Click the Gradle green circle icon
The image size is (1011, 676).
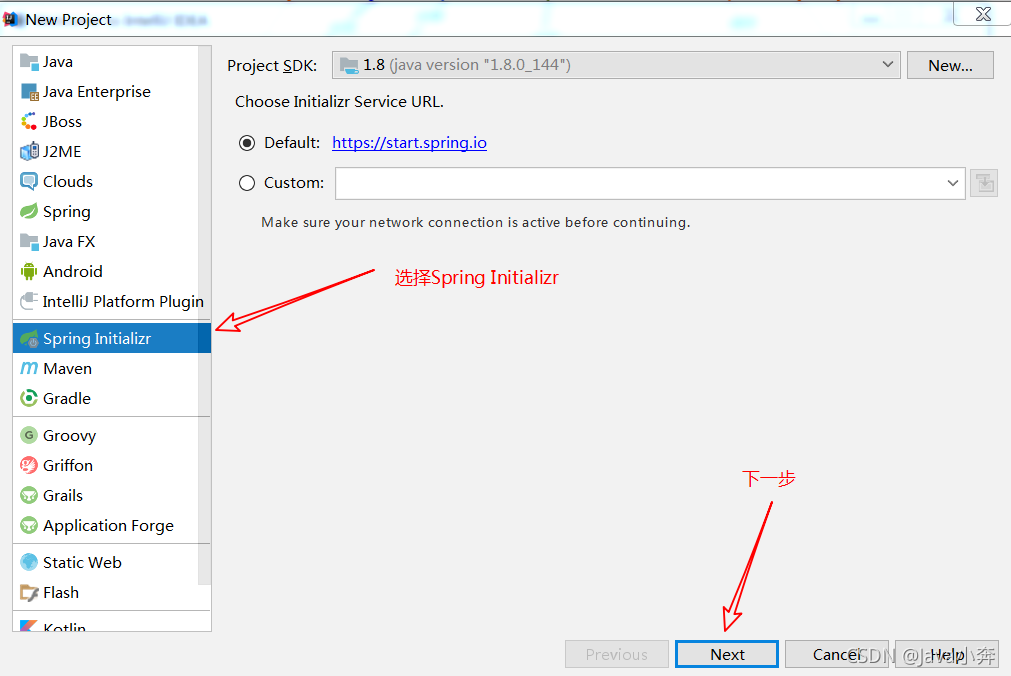29,399
